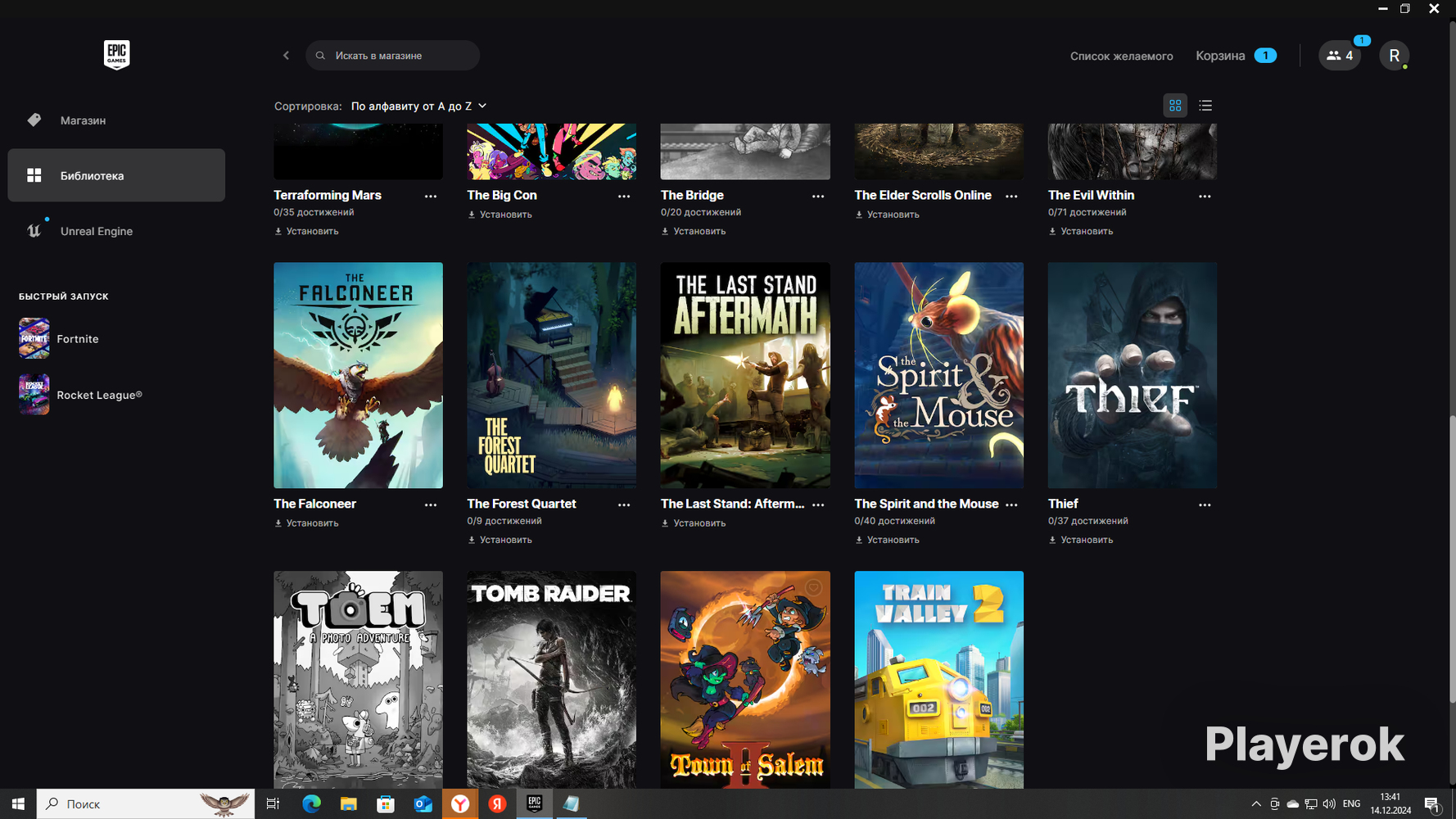Expand the sort order dropdown

click(419, 106)
